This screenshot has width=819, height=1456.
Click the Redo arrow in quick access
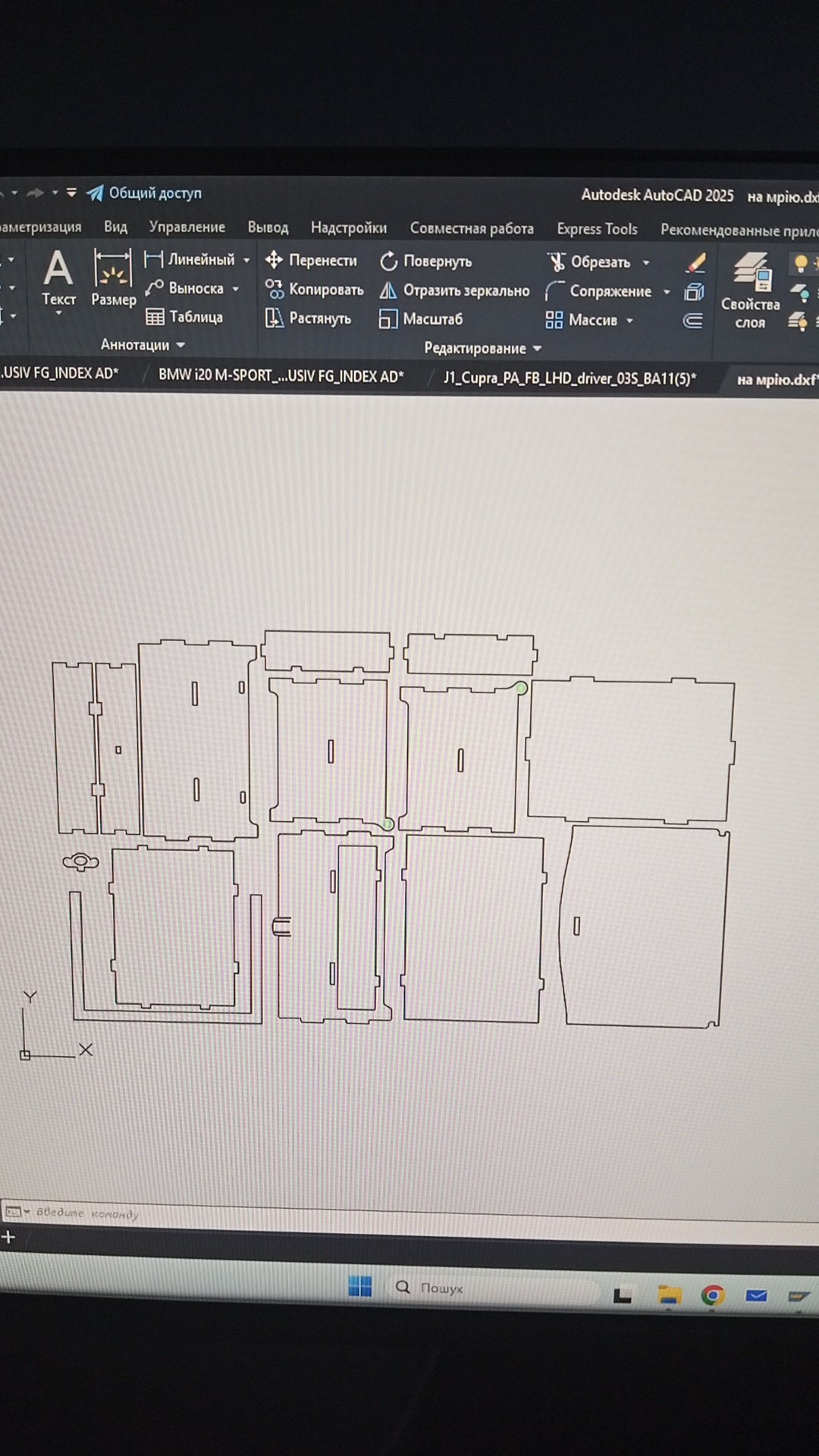point(35,193)
